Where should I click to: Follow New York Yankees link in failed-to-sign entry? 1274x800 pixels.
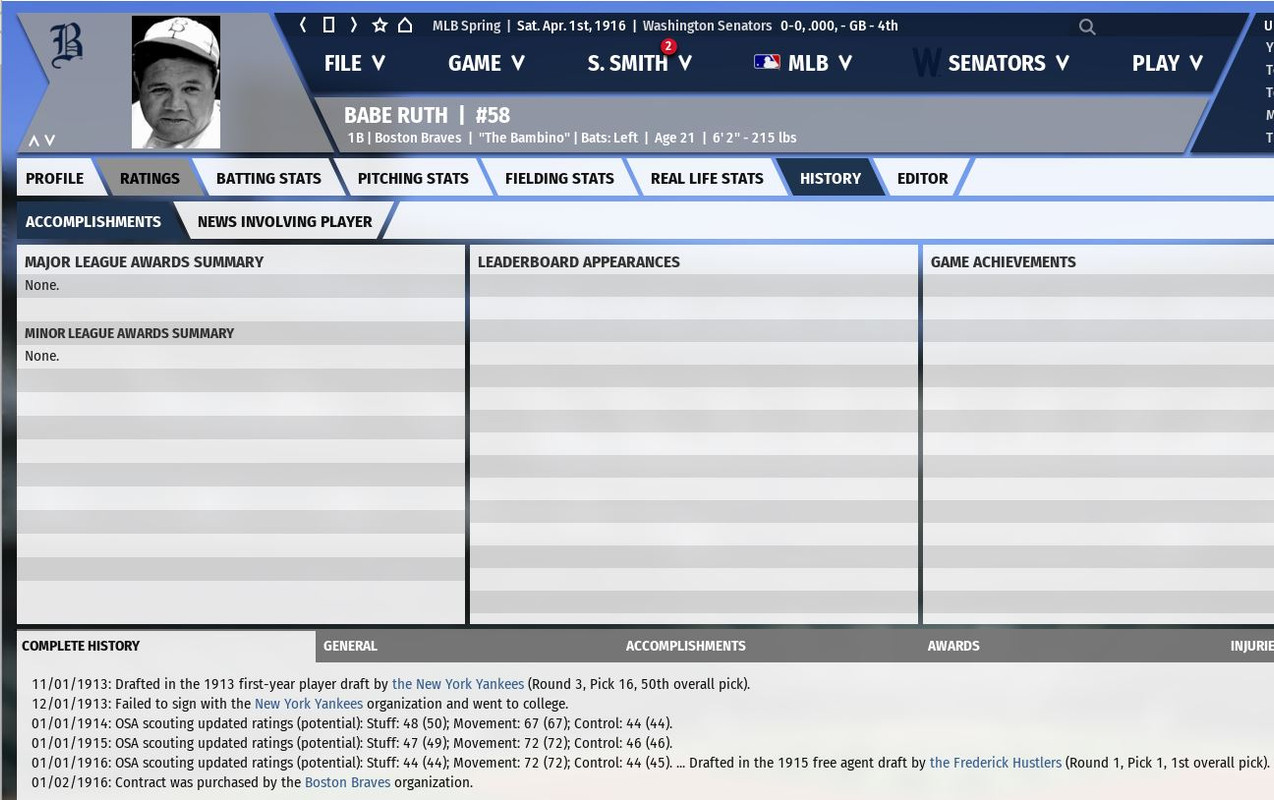pyautogui.click(x=309, y=704)
